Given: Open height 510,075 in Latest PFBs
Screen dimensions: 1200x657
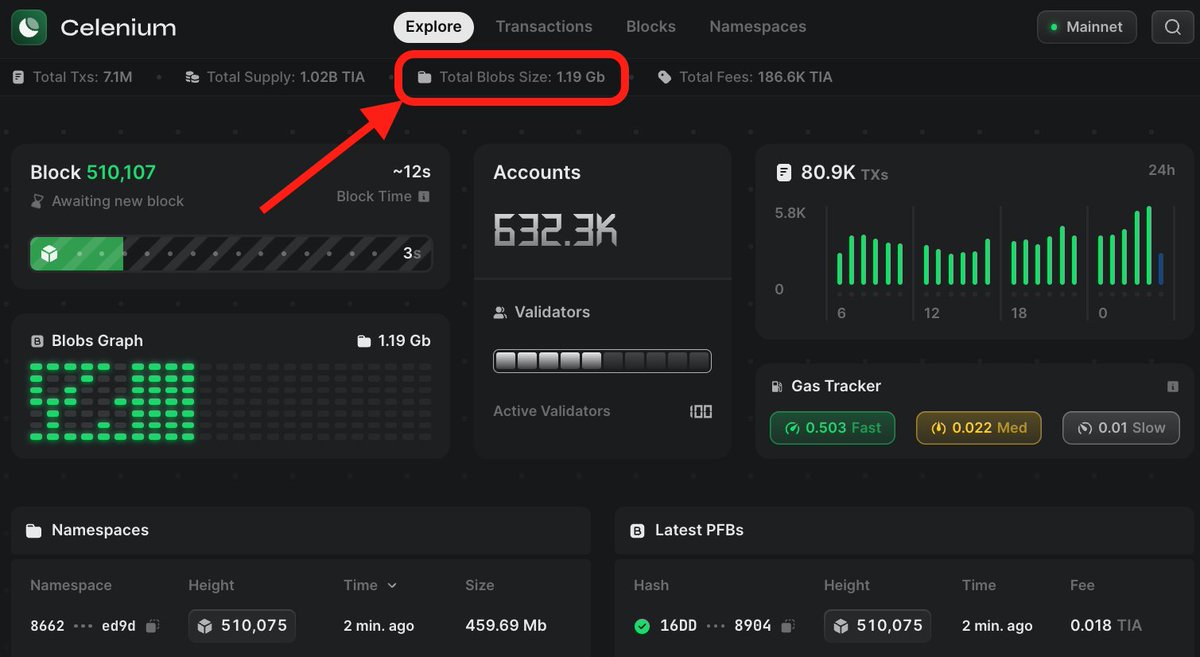Looking at the screenshot, I should (878, 626).
